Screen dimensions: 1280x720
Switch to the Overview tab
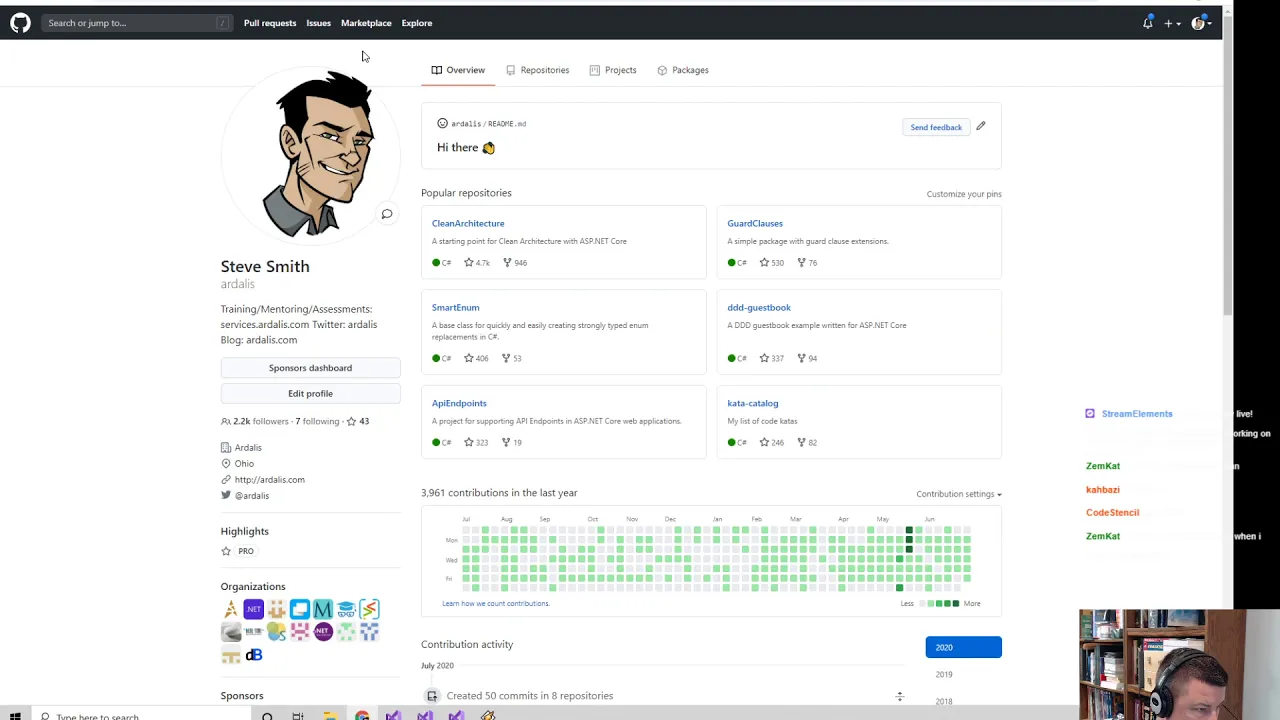point(458,70)
